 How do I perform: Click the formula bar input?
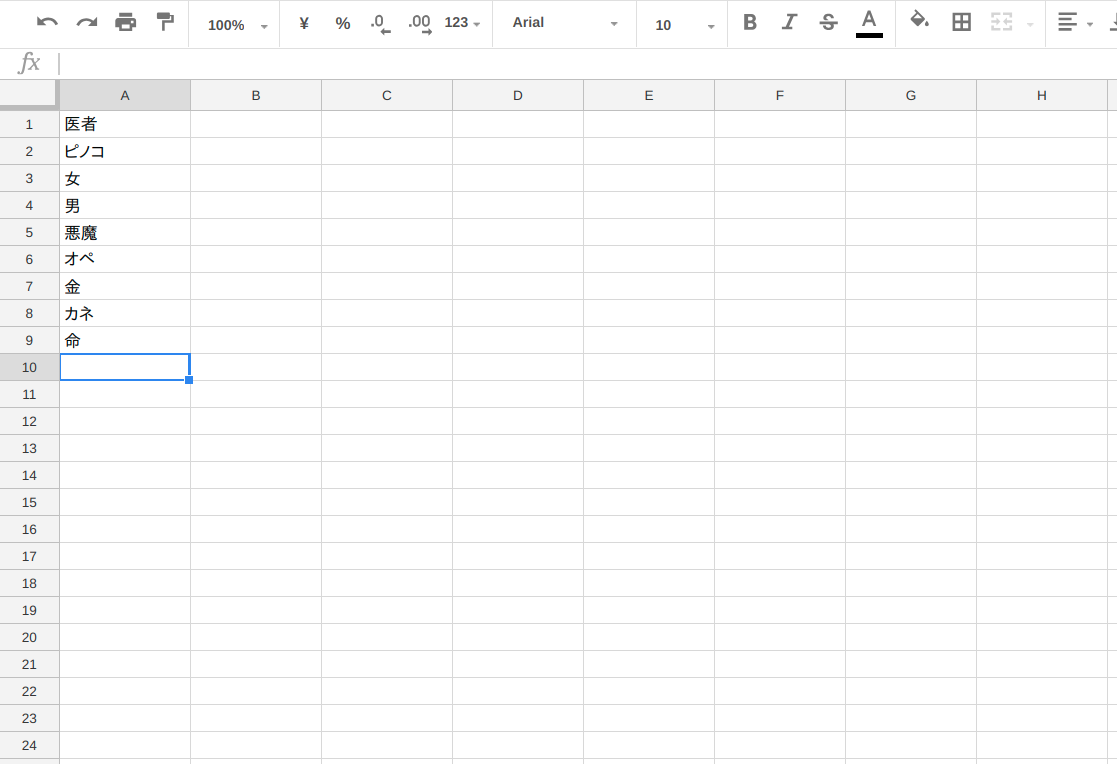coord(584,63)
